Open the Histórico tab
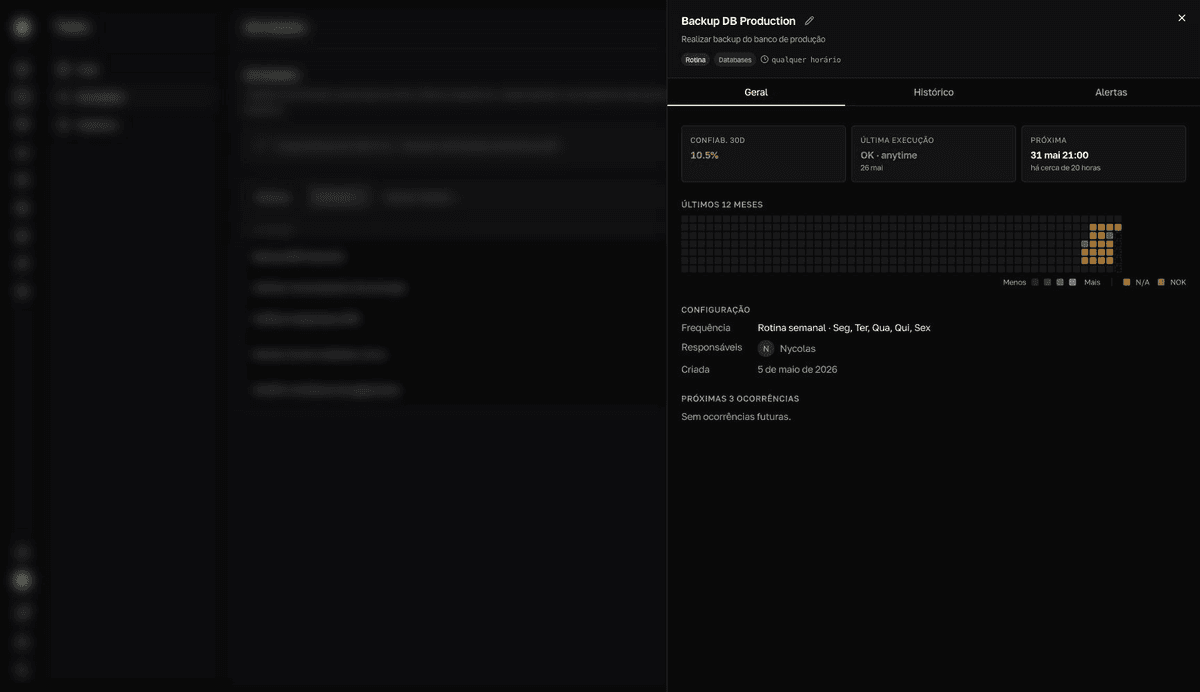Image resolution: width=1200 pixels, height=692 pixels. coord(933,92)
